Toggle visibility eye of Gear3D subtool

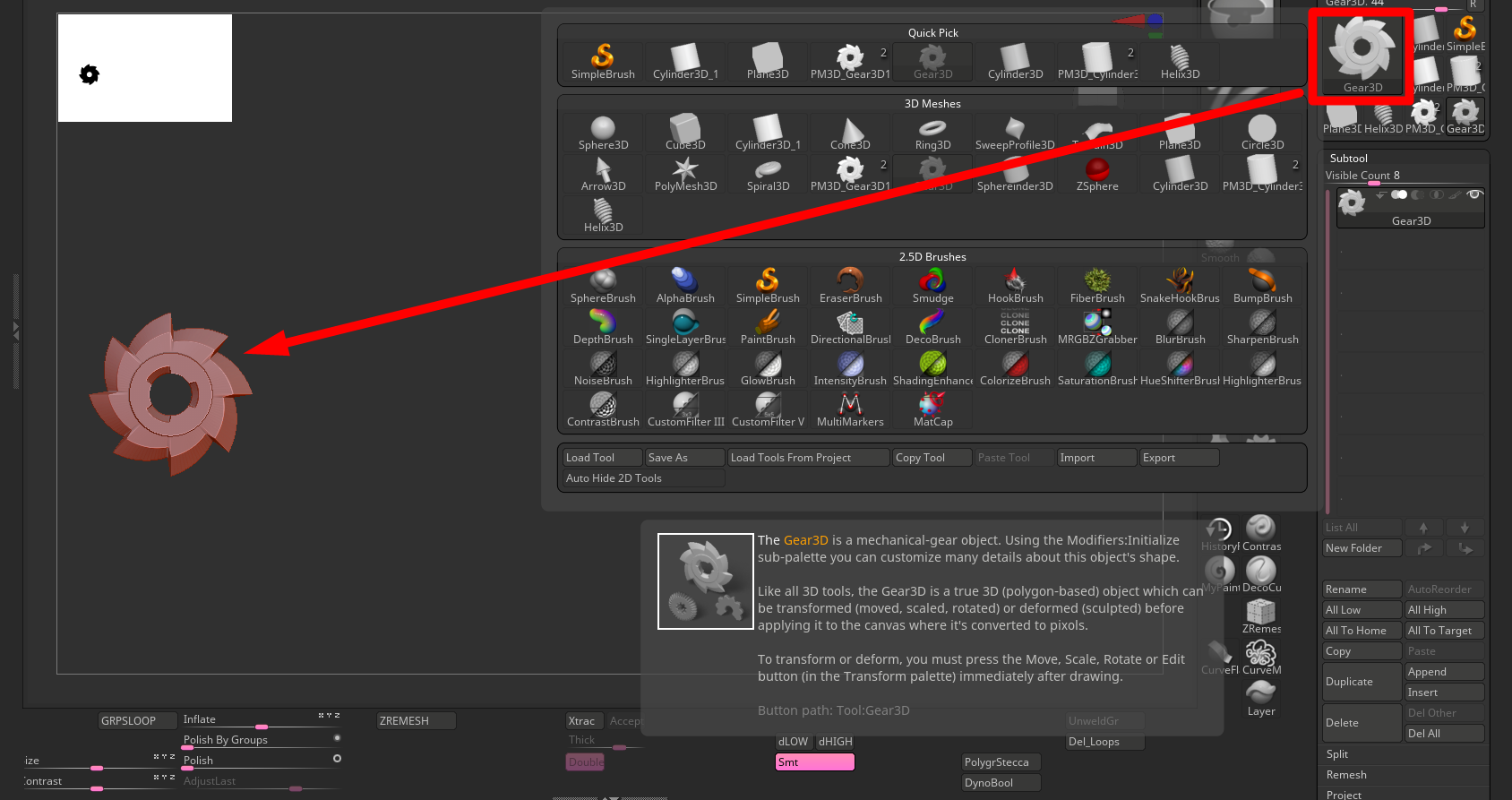(x=1474, y=194)
